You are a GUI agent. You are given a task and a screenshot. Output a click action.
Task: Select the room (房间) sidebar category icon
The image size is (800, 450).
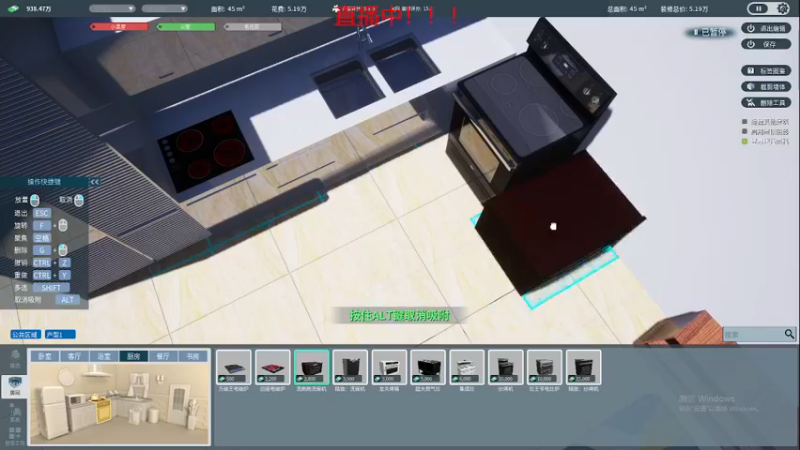pyautogui.click(x=15, y=385)
